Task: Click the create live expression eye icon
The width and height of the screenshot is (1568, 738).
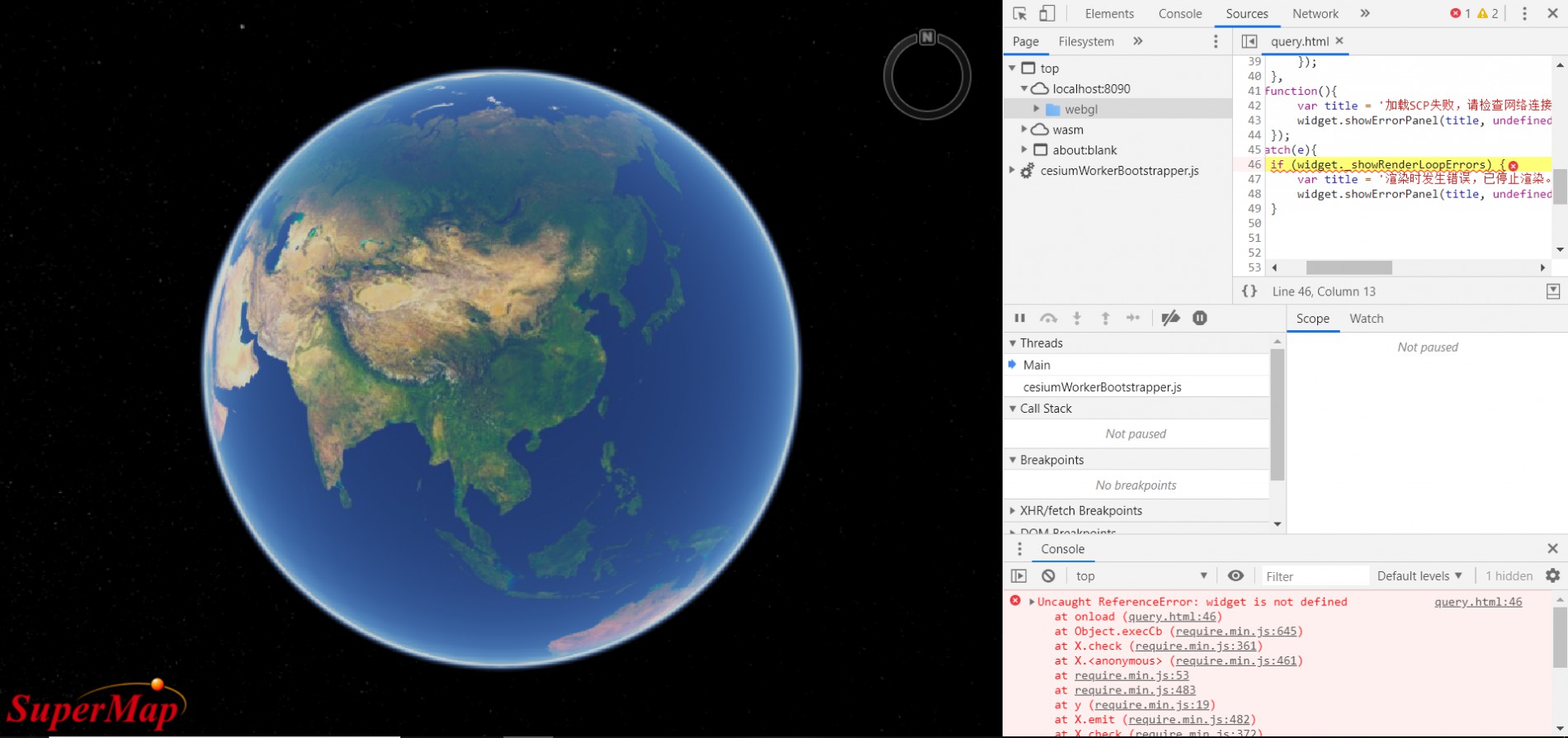Action: (1235, 576)
